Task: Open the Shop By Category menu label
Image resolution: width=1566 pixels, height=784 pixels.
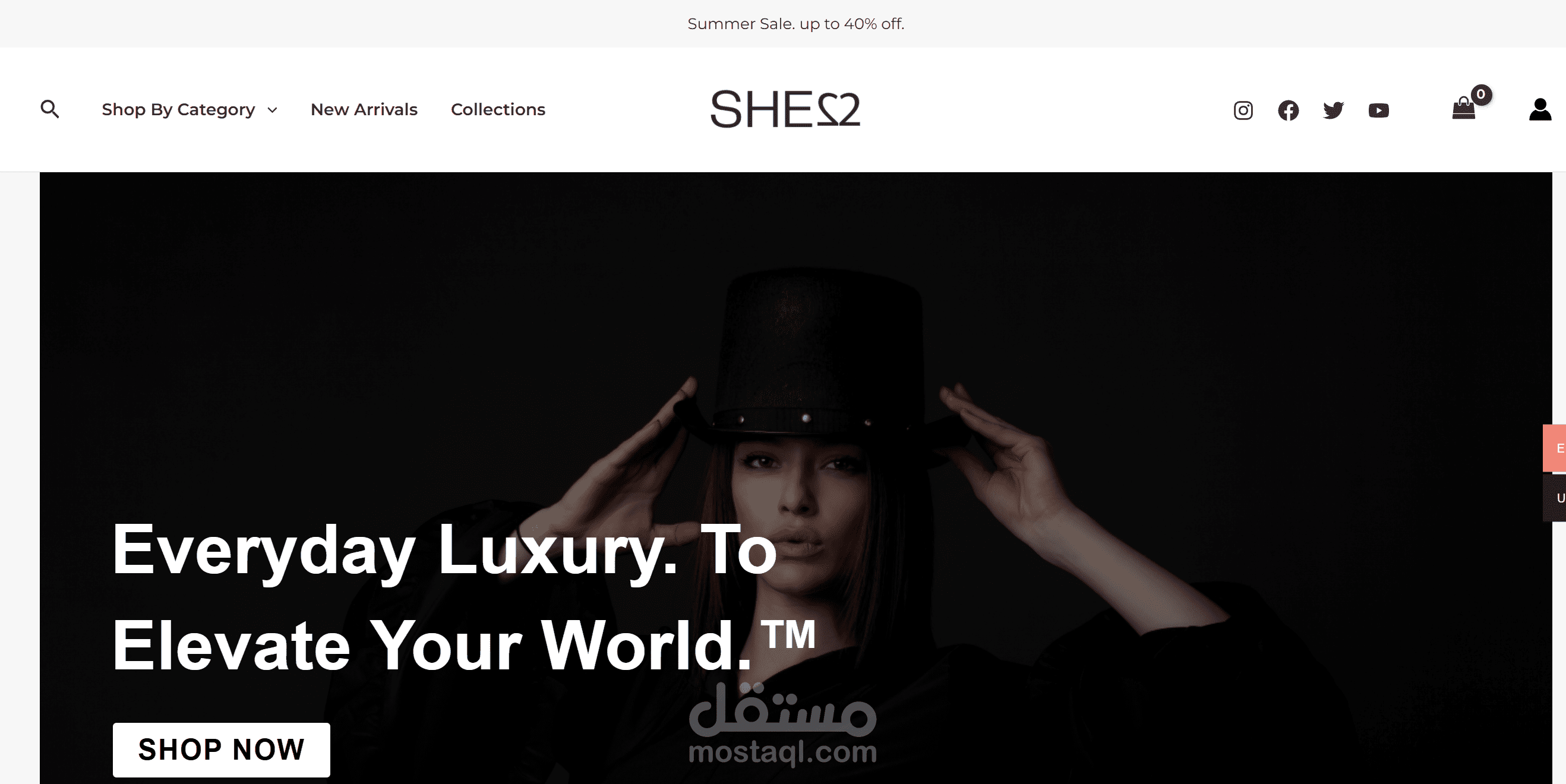Action: [x=178, y=109]
